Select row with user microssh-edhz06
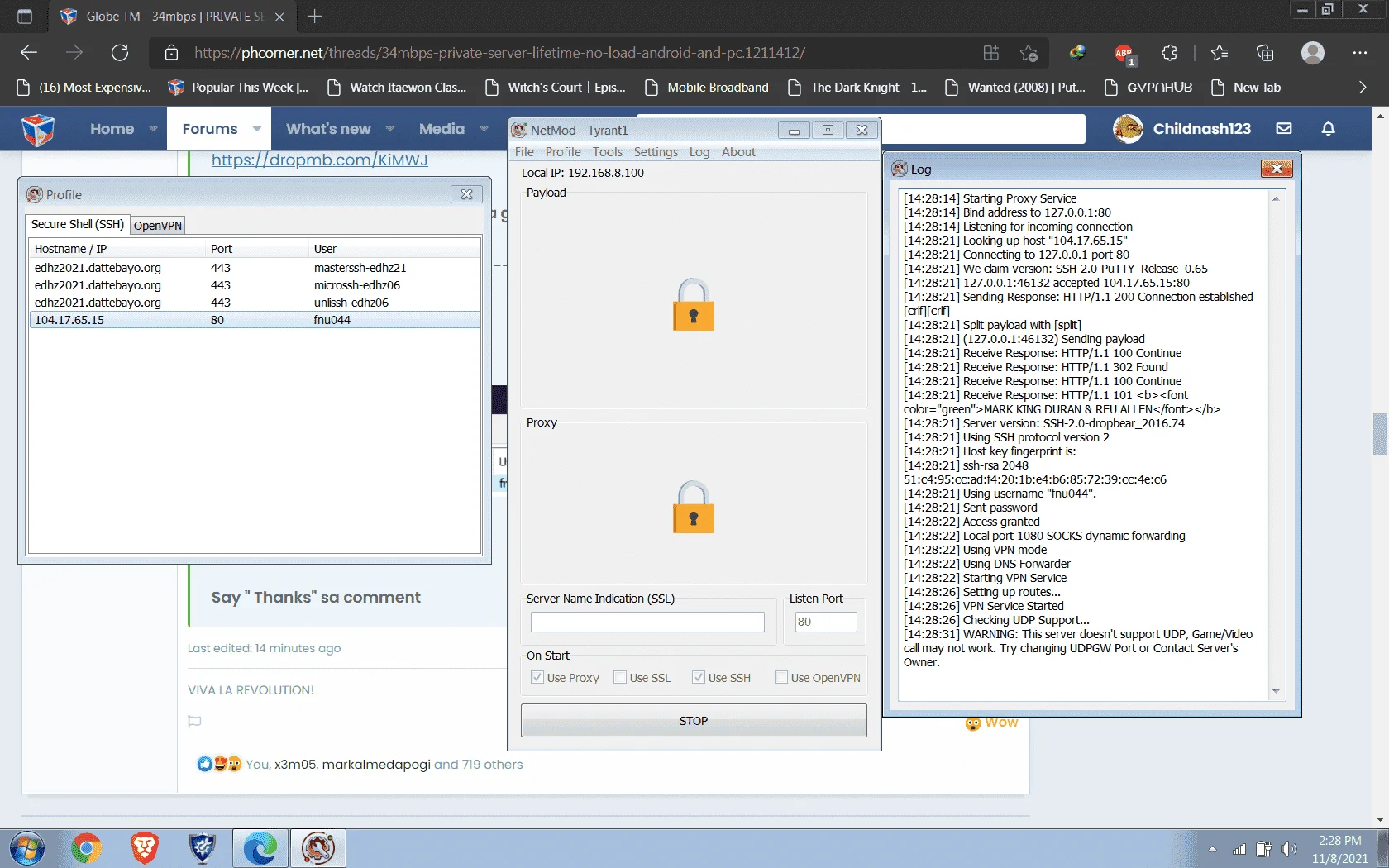The width and height of the screenshot is (1389, 868). [255, 285]
